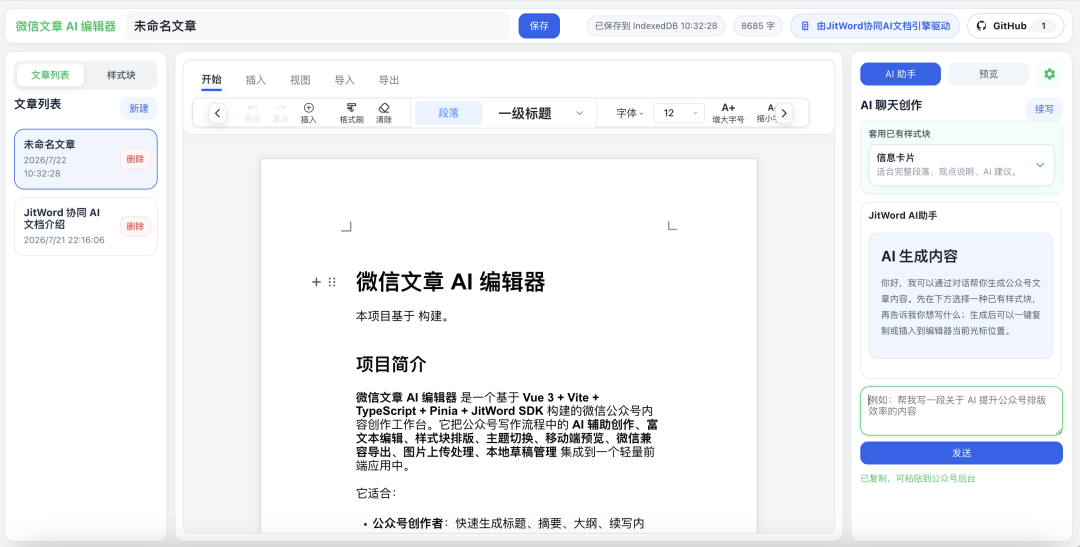Image resolution: width=1080 pixels, height=547 pixels.
Task: Select the 文章列表 sidebar tab
Action: point(50,75)
